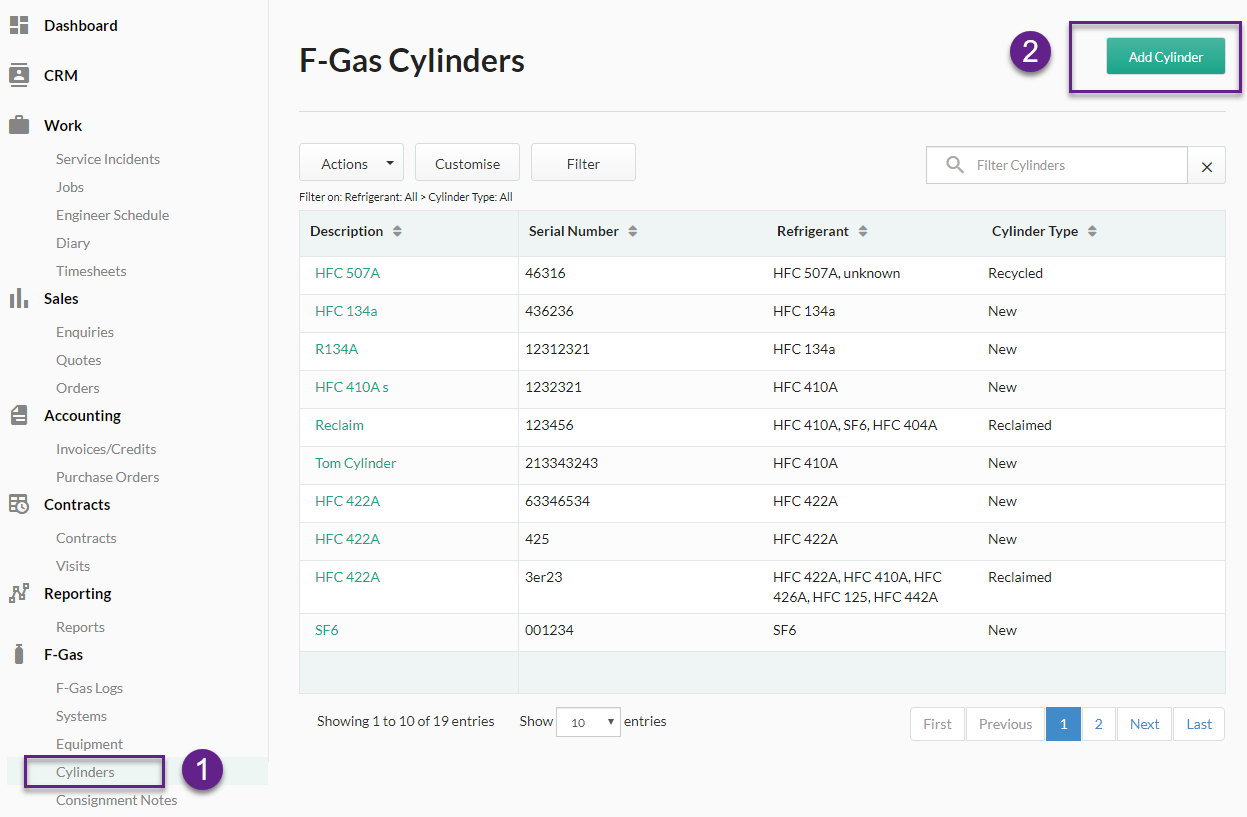Screen dimensions: 1247x817
Task: Open Orders under Sales
Action: pos(78,388)
